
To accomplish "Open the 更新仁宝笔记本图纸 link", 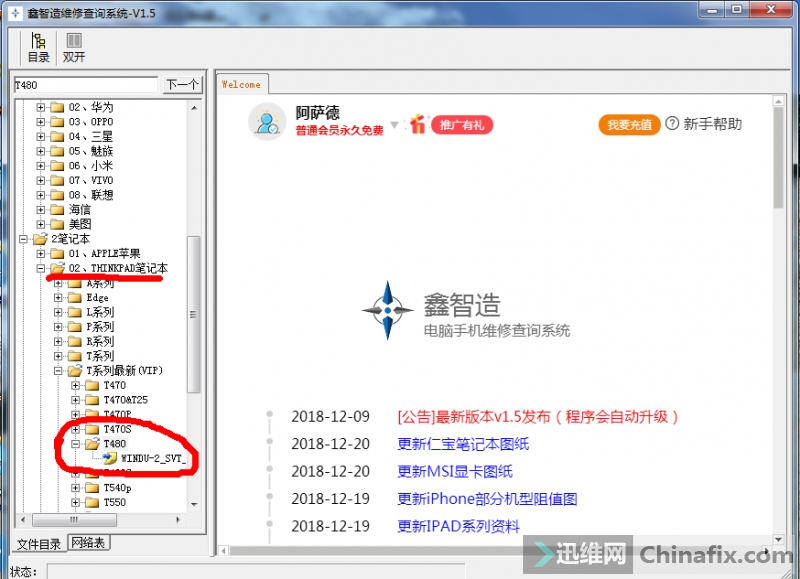I will 463,444.
